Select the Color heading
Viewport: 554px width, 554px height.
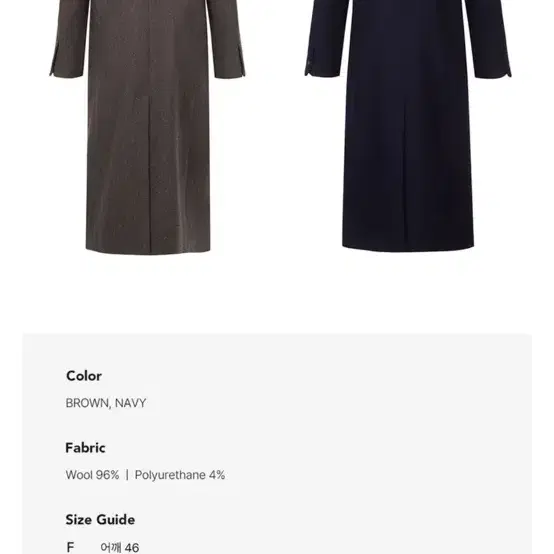point(84,376)
